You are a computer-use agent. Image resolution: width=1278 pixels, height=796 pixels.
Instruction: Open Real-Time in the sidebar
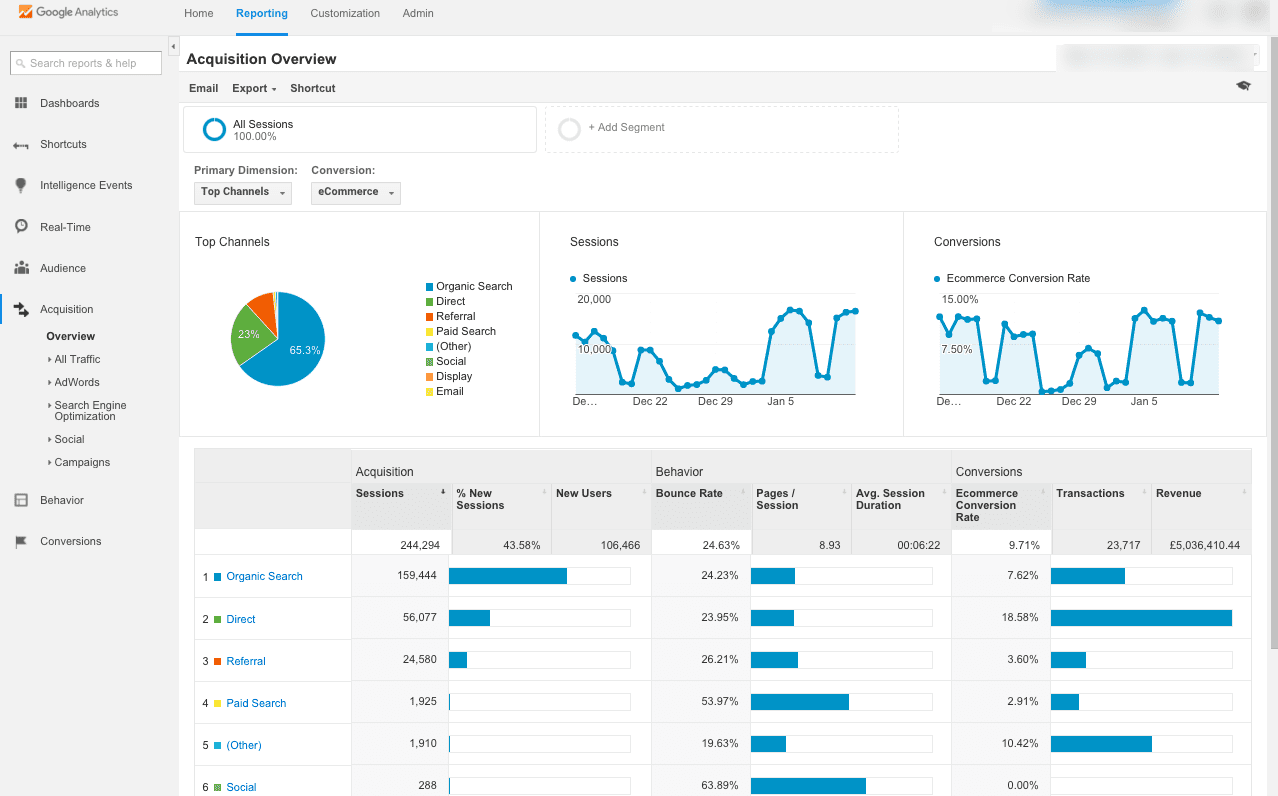point(65,227)
